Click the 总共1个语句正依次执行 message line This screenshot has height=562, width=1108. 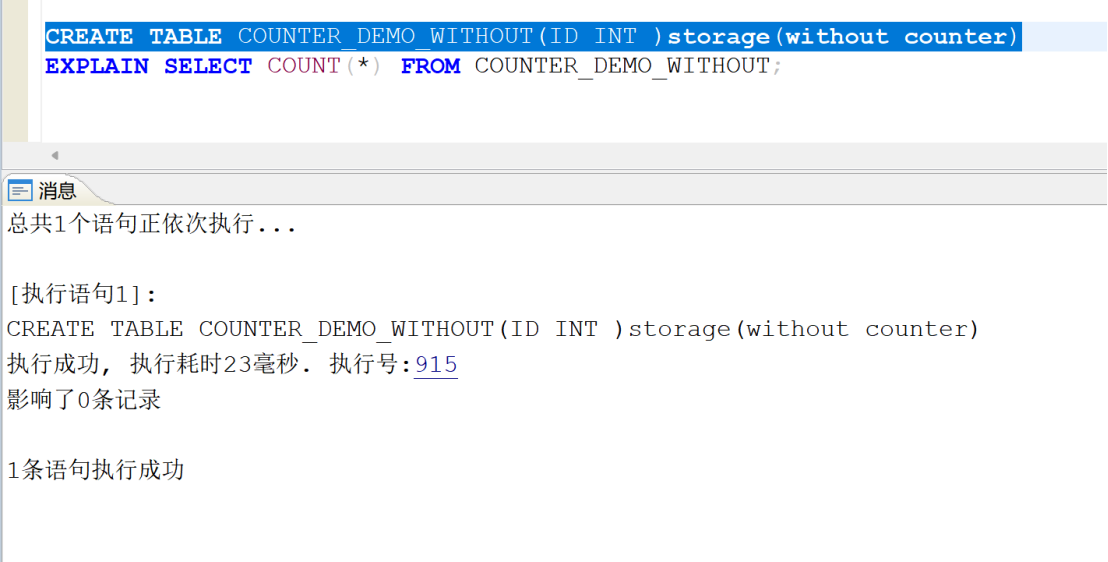pos(152,224)
